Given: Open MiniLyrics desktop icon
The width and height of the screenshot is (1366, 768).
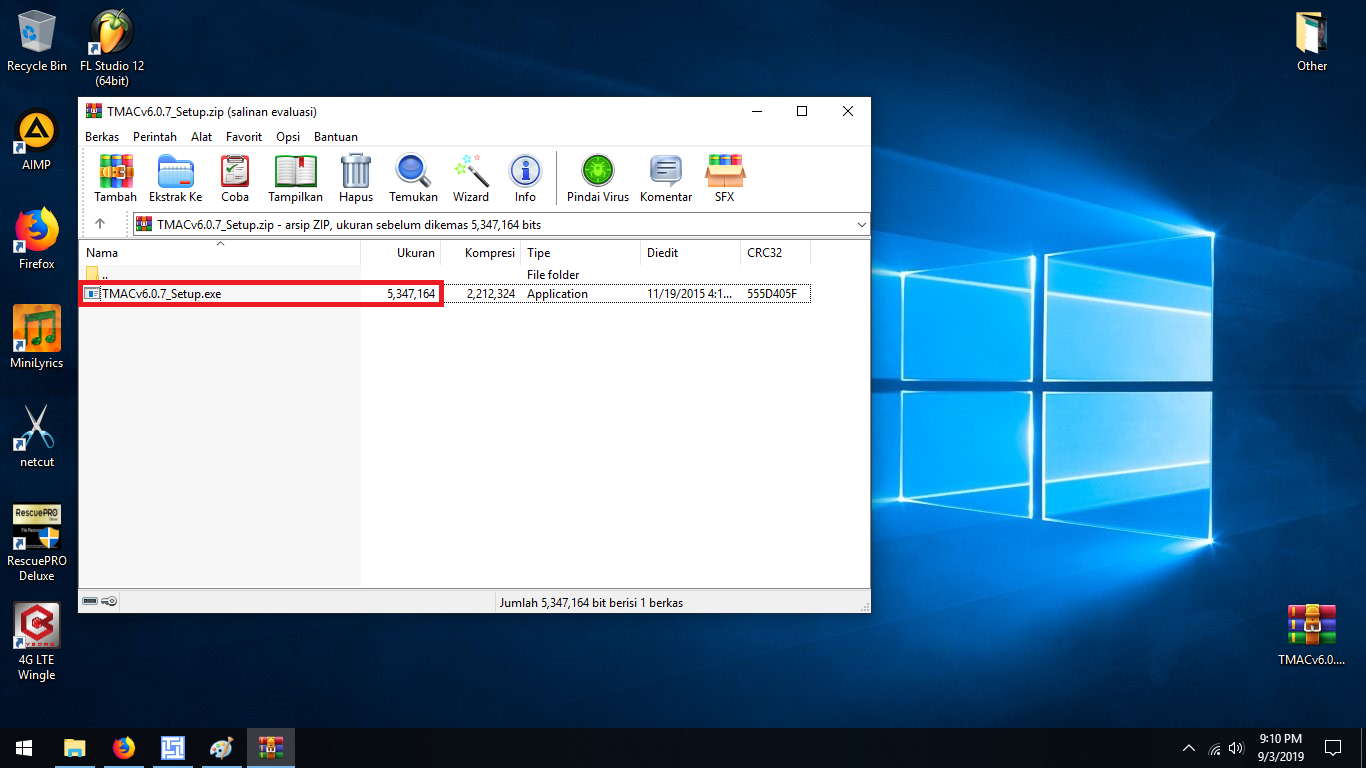Looking at the screenshot, I should 37,338.
